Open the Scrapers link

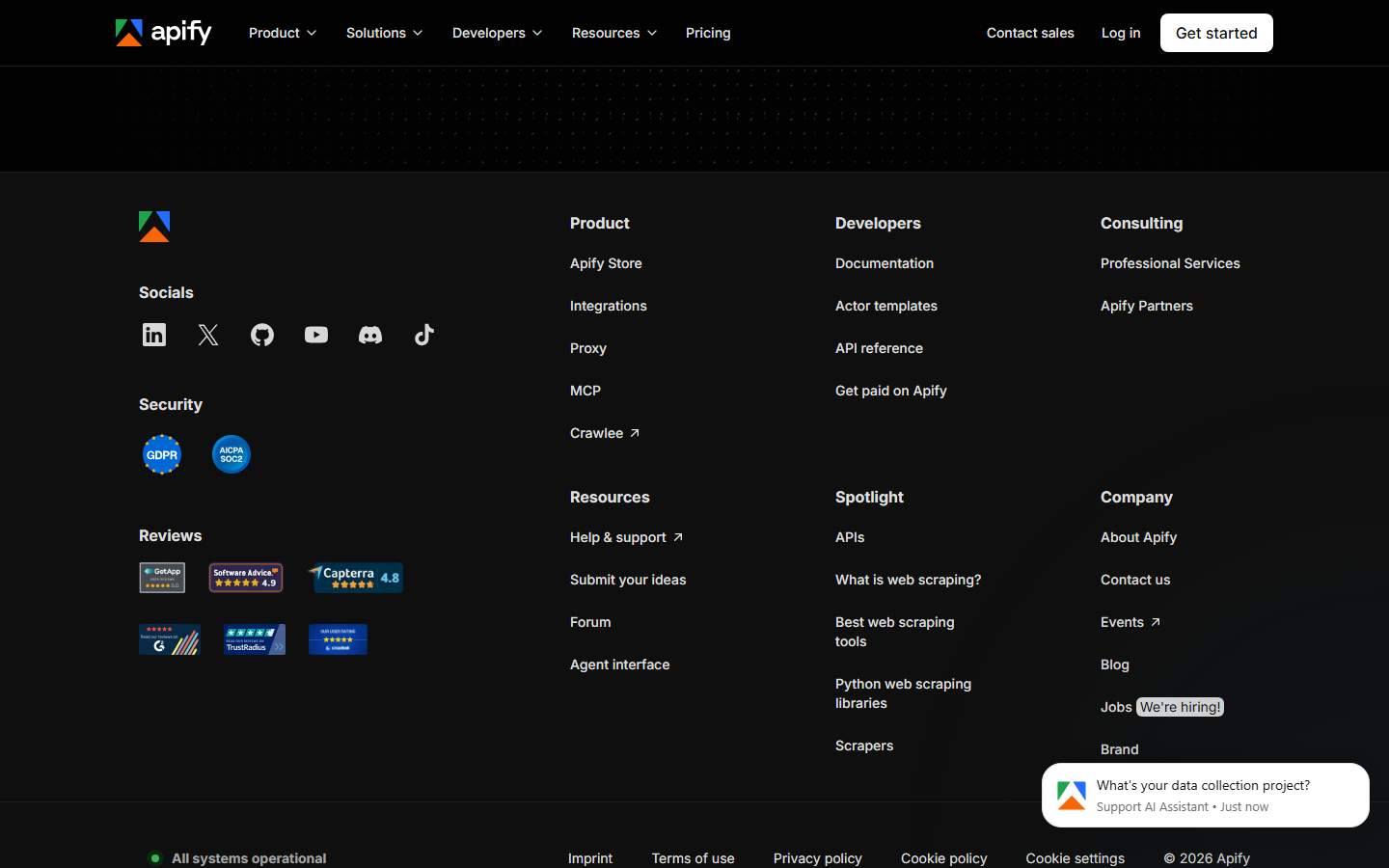[864, 746]
